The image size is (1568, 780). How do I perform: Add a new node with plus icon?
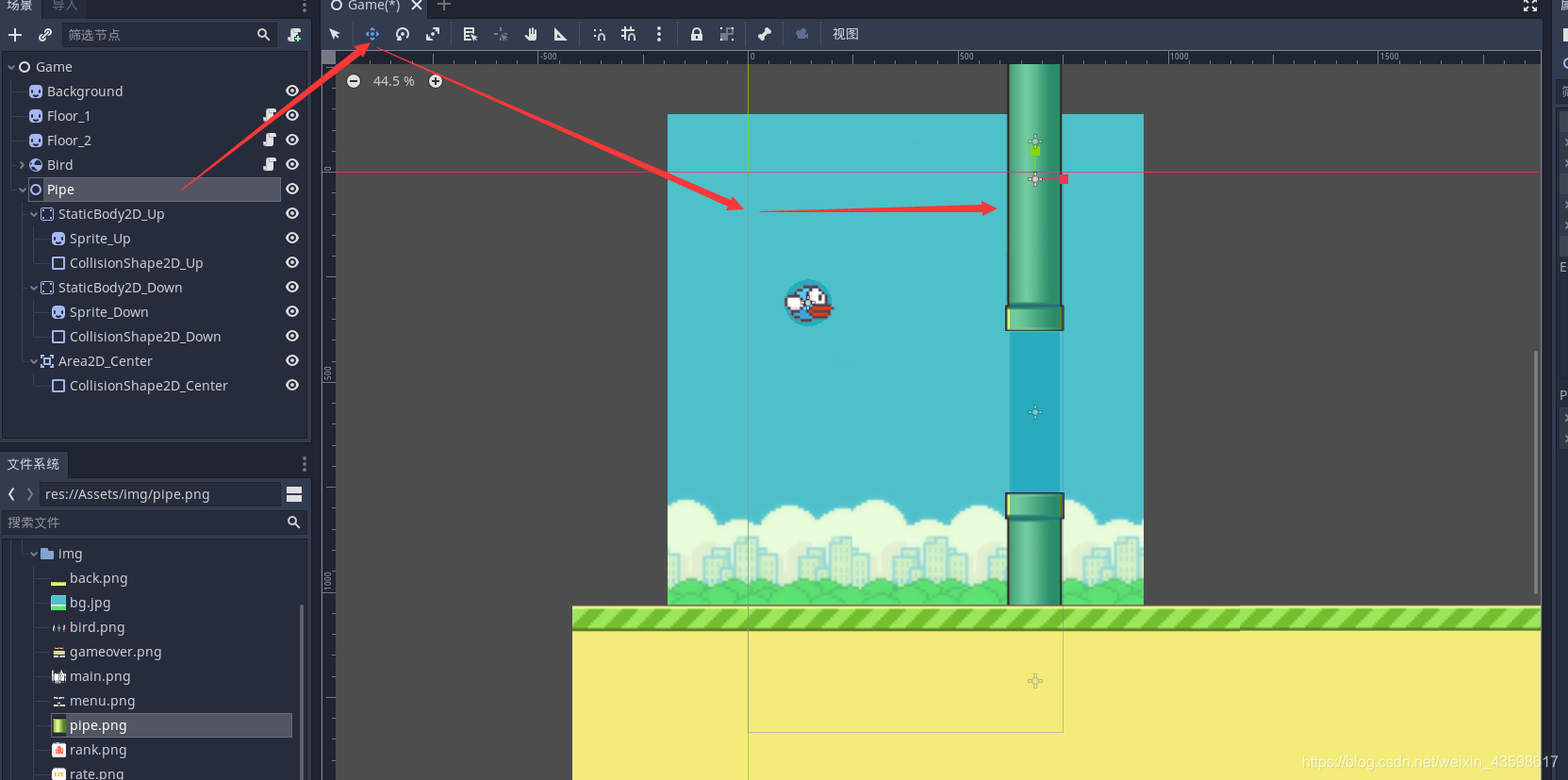pos(15,35)
